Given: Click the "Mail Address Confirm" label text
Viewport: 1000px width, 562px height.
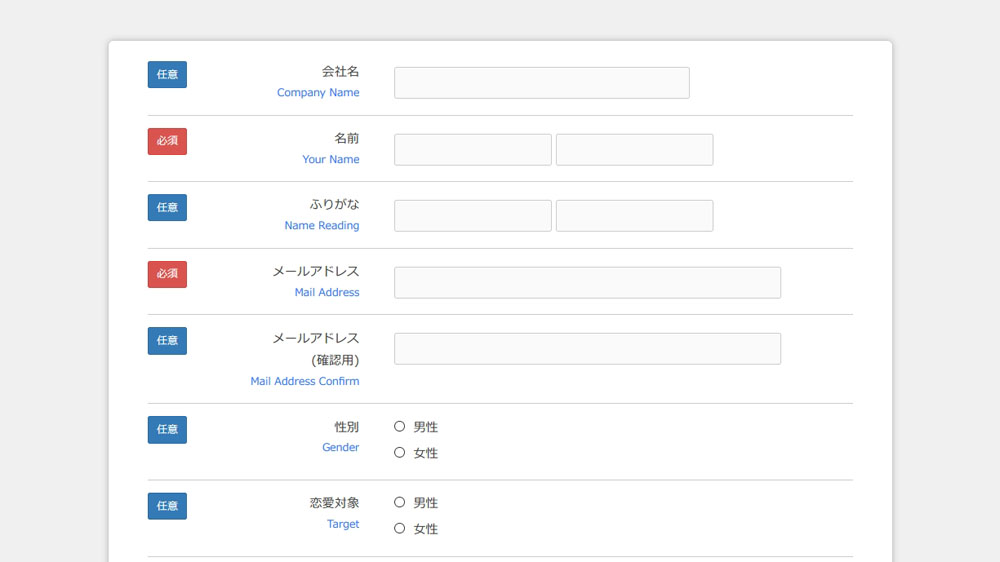Looking at the screenshot, I should (x=305, y=381).
